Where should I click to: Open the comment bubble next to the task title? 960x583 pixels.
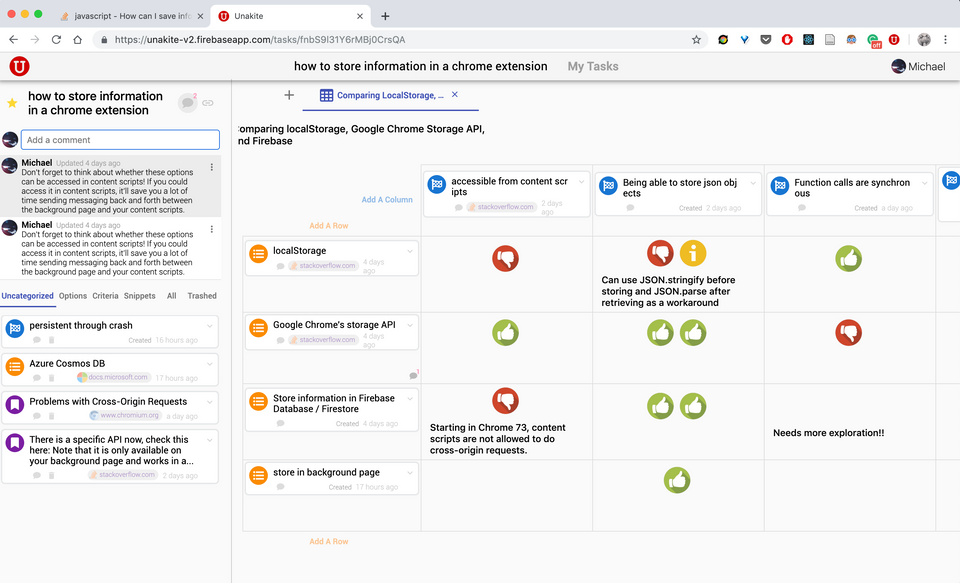tap(190, 103)
